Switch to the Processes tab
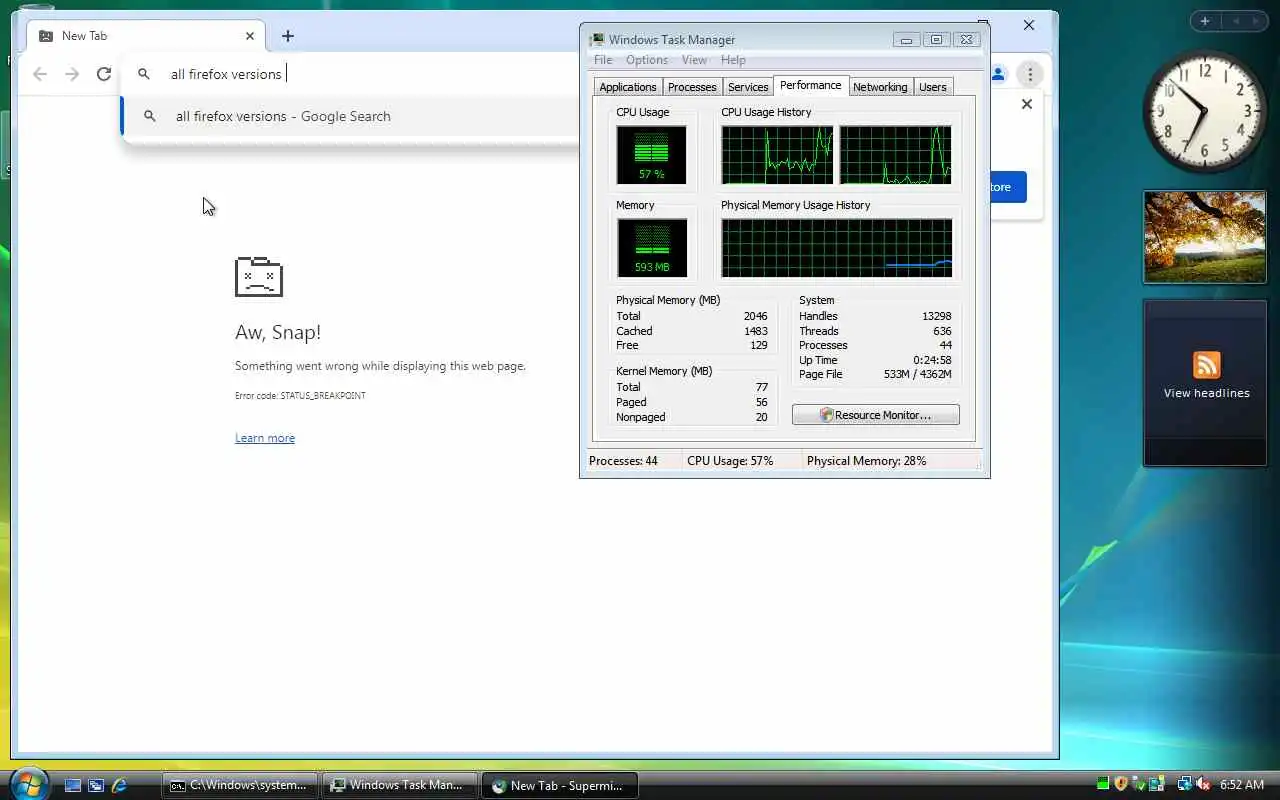Image resolution: width=1280 pixels, height=800 pixels. tap(692, 87)
